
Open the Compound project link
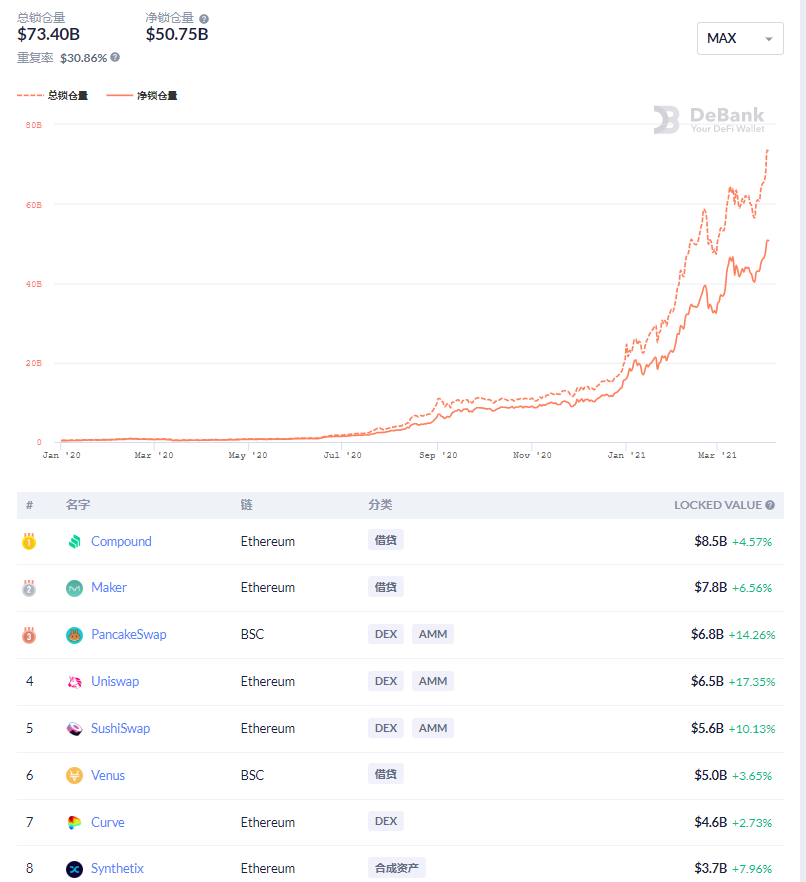click(121, 541)
